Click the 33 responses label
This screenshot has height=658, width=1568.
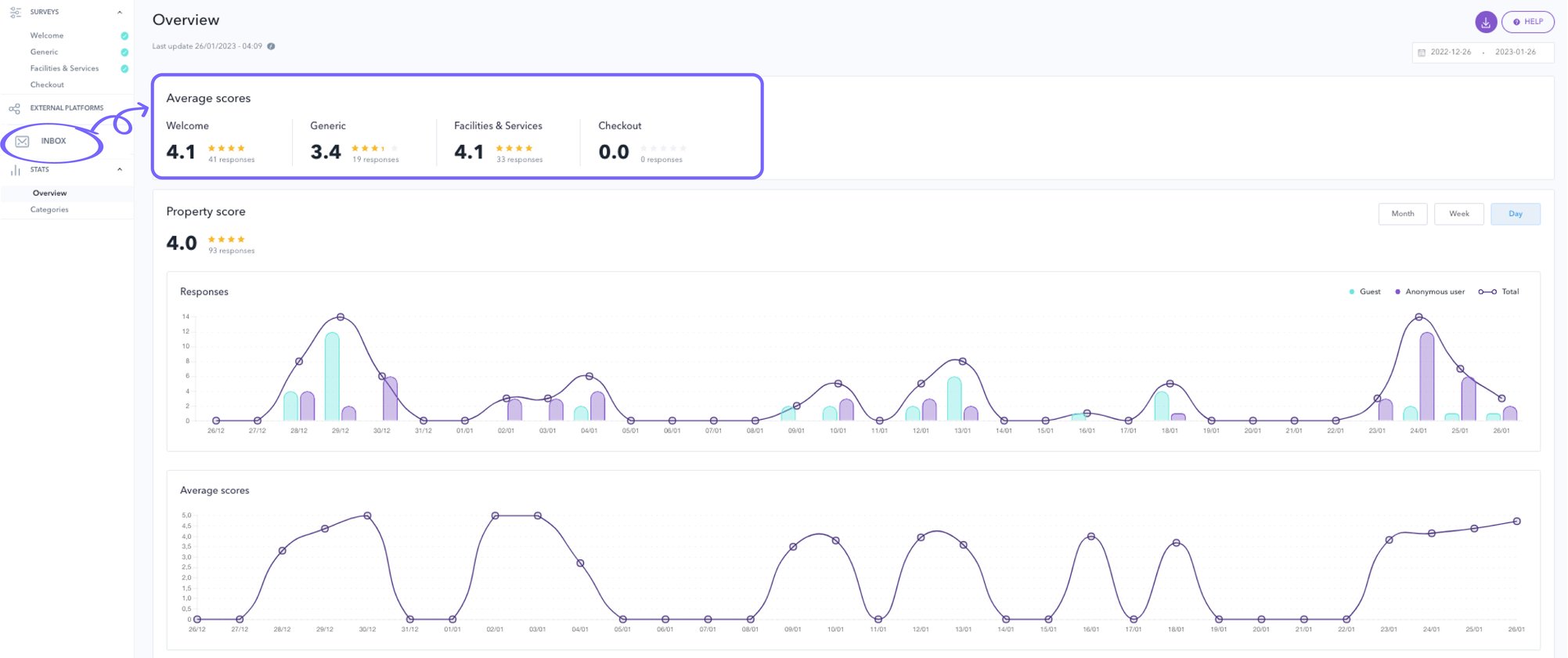(519, 160)
